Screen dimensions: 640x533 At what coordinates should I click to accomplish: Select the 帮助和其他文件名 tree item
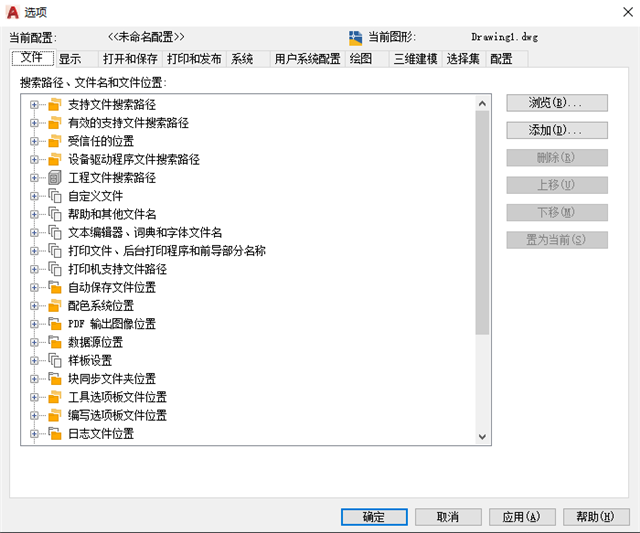click(112, 214)
